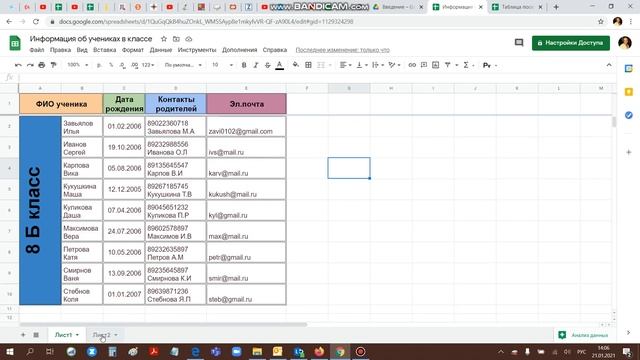Open Calendar in the side panel
Image resolution: width=640 pixels, height=360 pixels.
pyautogui.click(x=629, y=69)
